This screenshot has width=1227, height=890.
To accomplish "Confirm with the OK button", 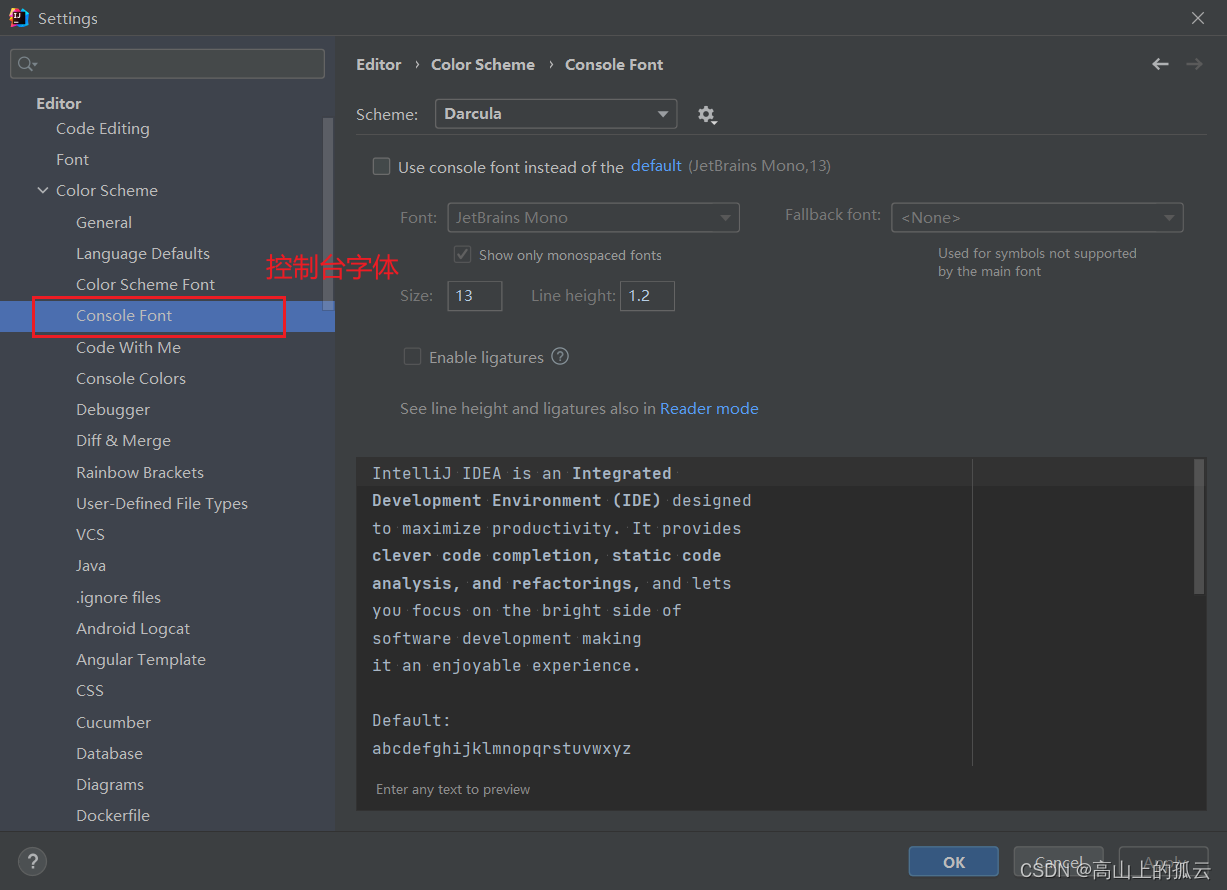I will coord(954,862).
